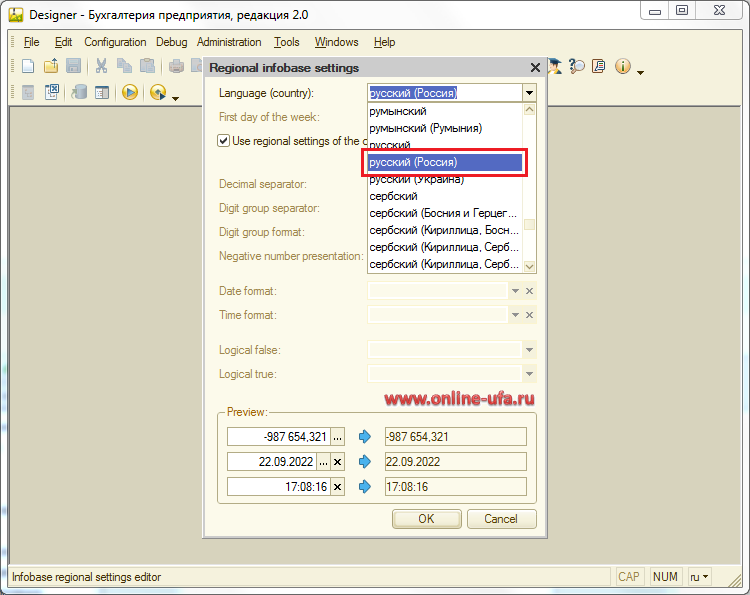Click the orange About info icon
The height and width of the screenshot is (595, 750).
[x=623, y=66]
